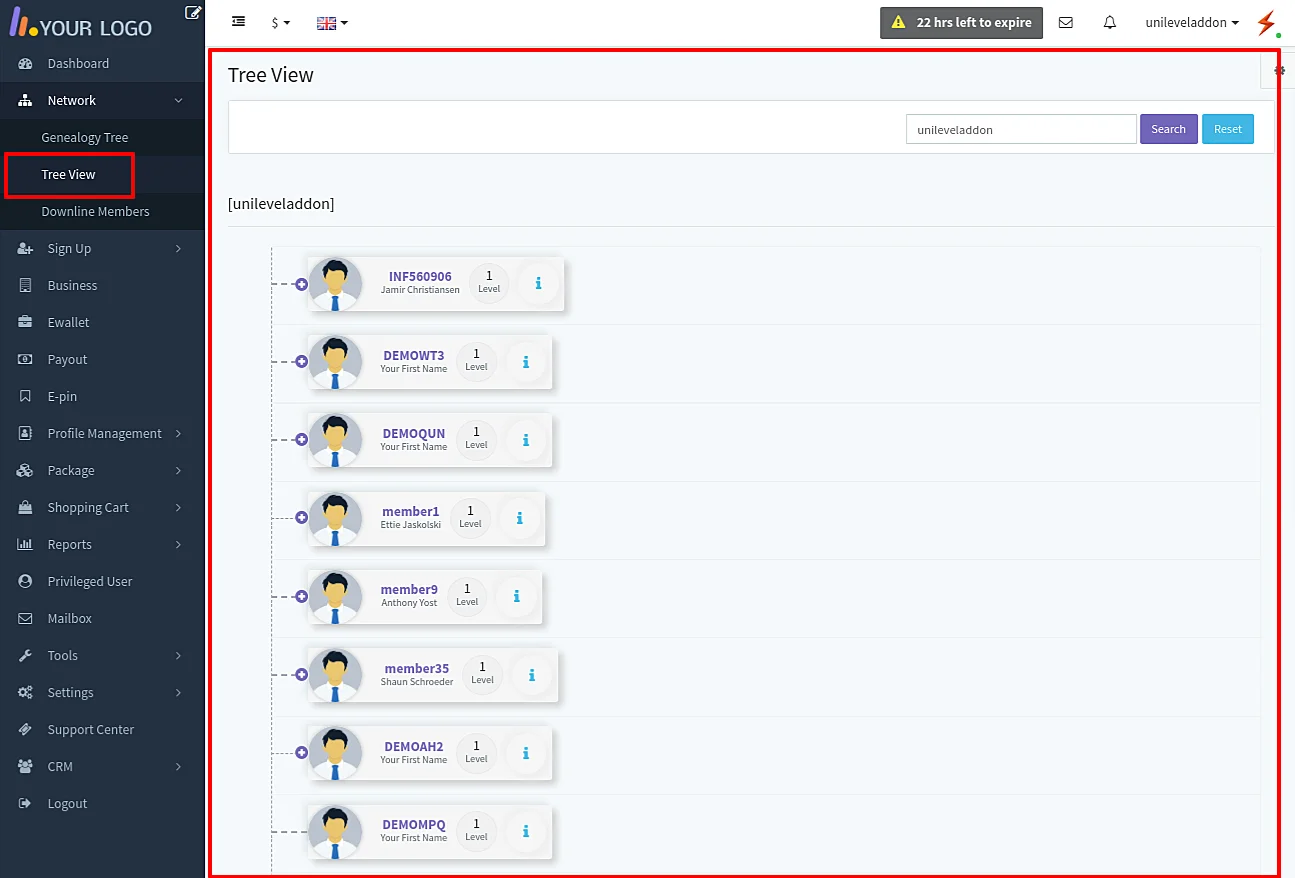Click info icon for DEMOAH2

tap(526, 753)
